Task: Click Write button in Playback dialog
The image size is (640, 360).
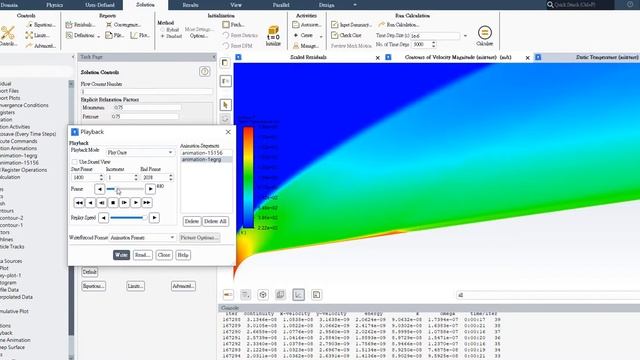Action: tap(121, 255)
